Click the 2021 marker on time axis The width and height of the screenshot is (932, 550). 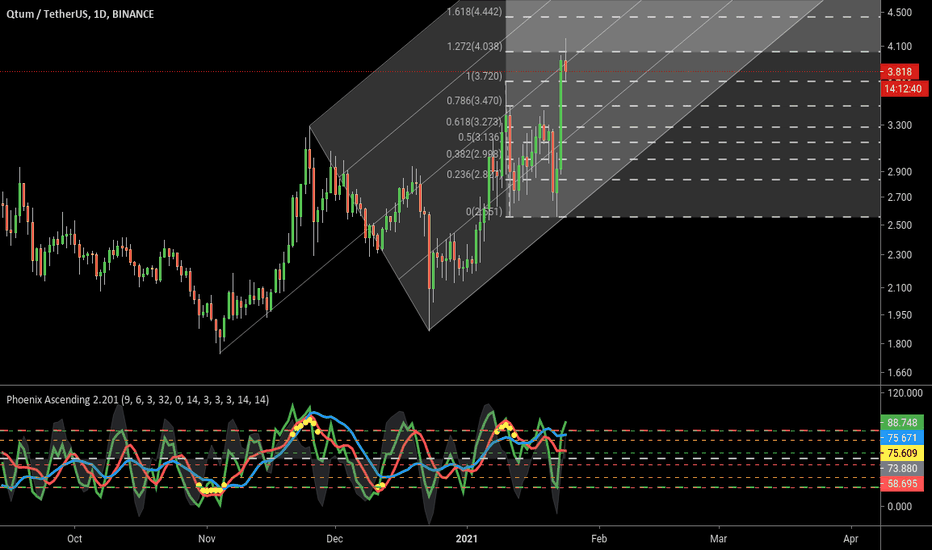point(467,539)
